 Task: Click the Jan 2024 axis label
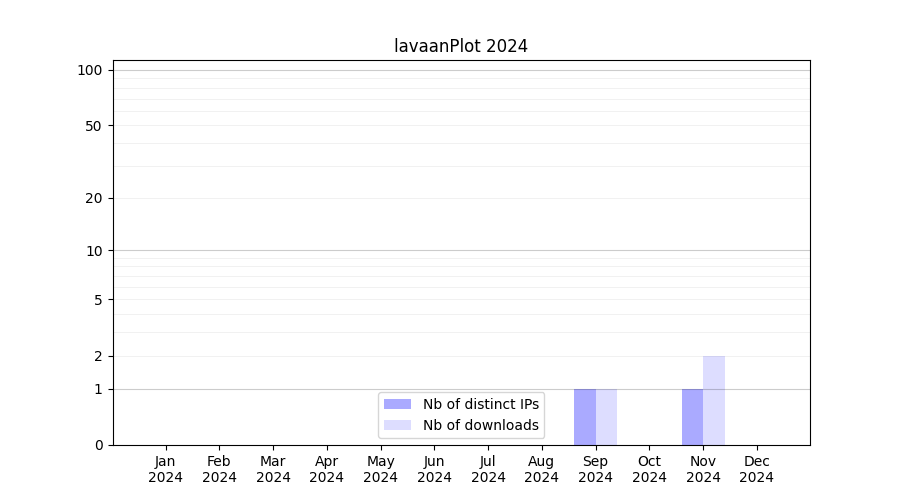pyautogui.click(x=166, y=469)
